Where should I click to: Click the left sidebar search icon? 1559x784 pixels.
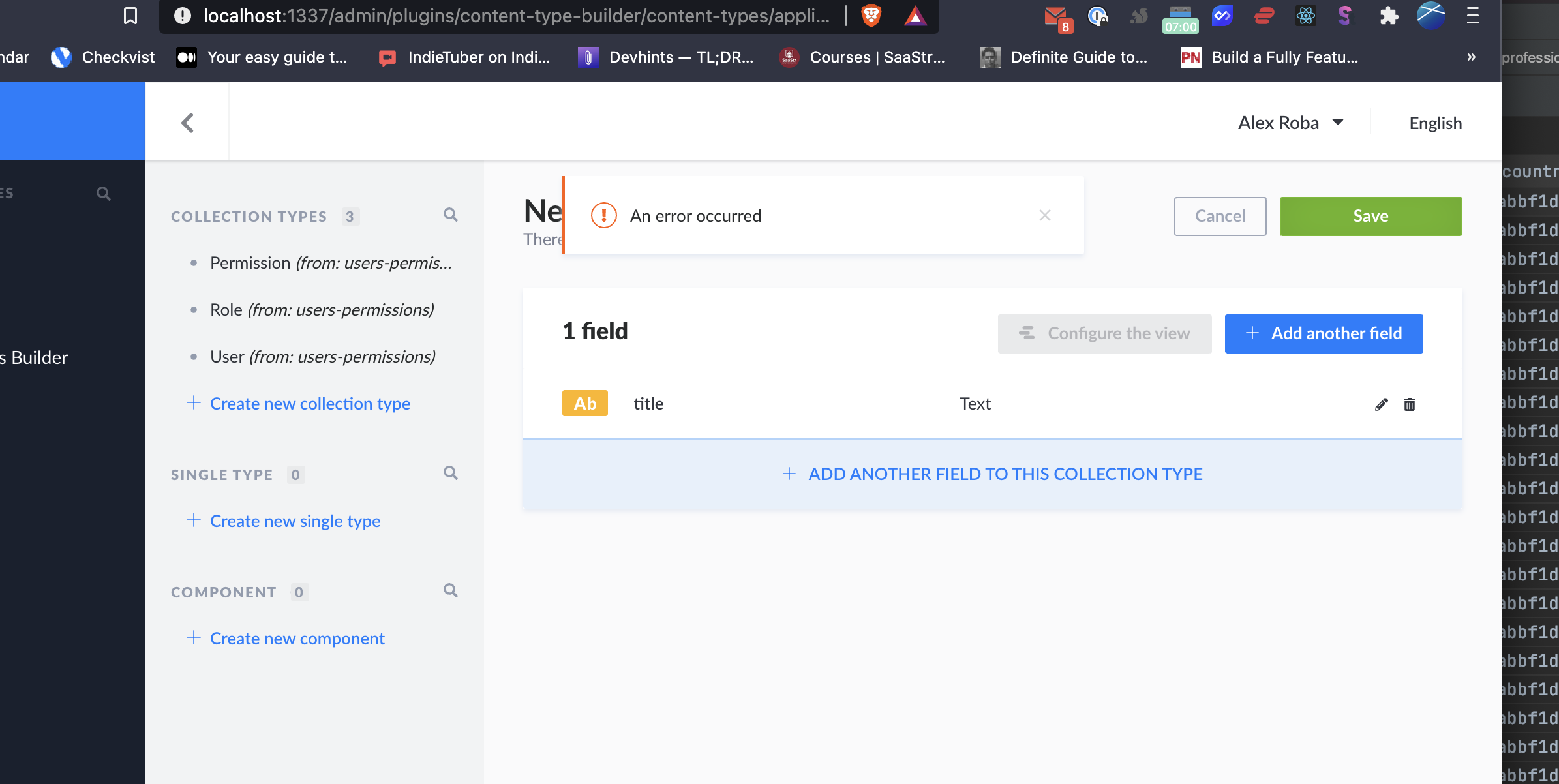click(x=103, y=194)
